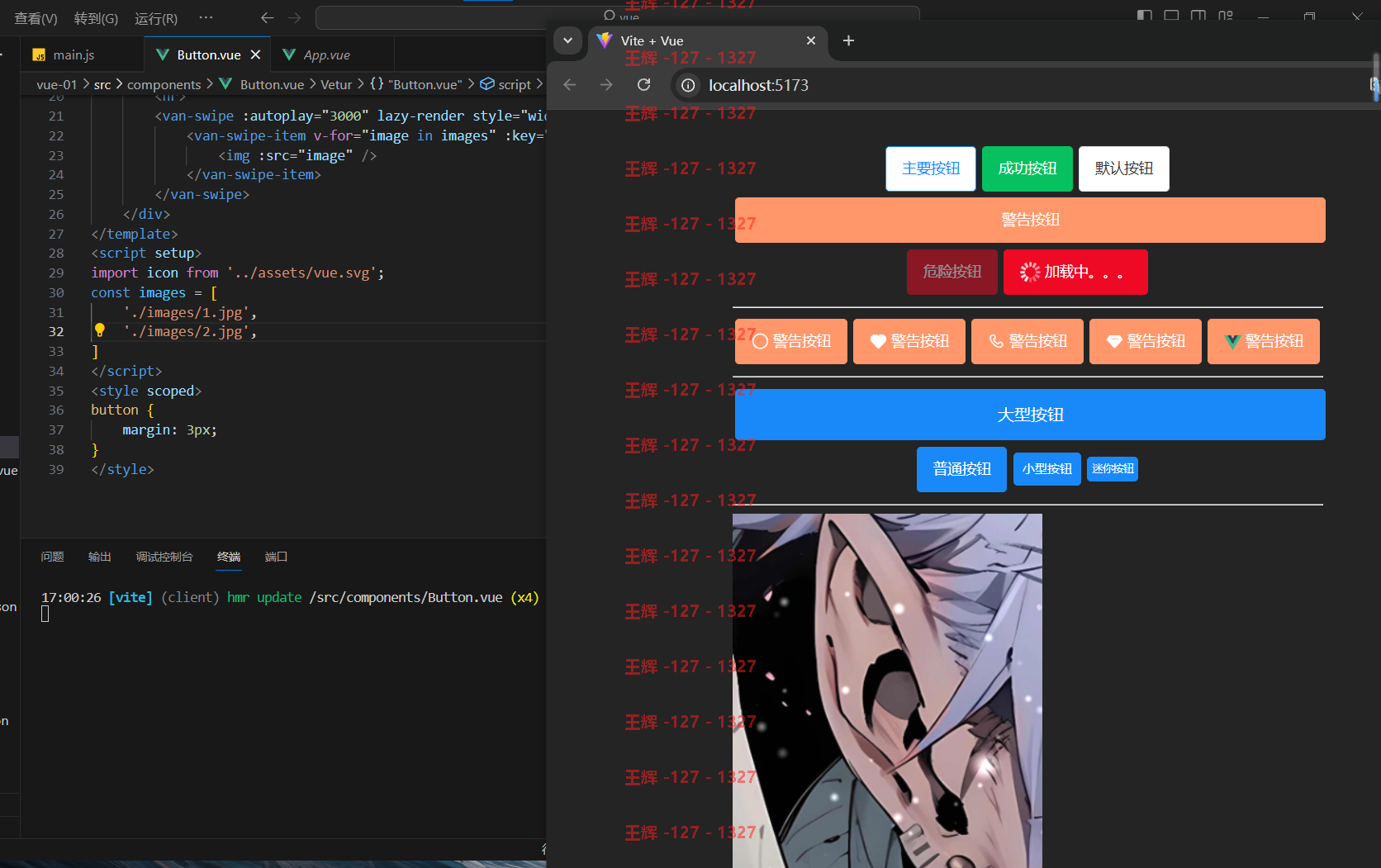Image resolution: width=1381 pixels, height=868 pixels.
Task: Click the './images/1.jpg' string on line 31
Action: tap(186, 312)
